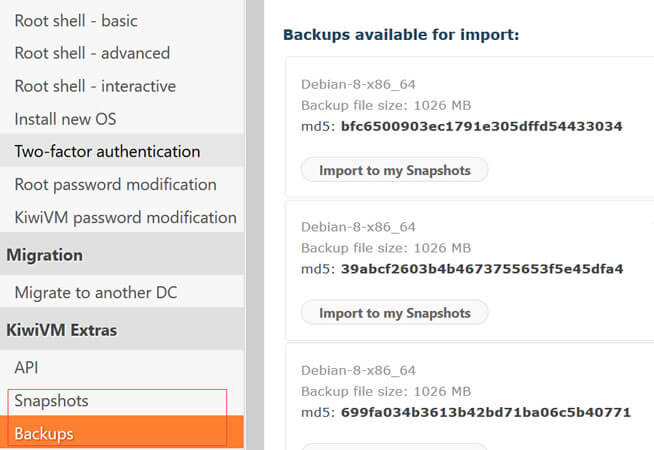Import backup with md5 starting 39abcf2 to Snapshots
This screenshot has width=654, height=450.
394,313
